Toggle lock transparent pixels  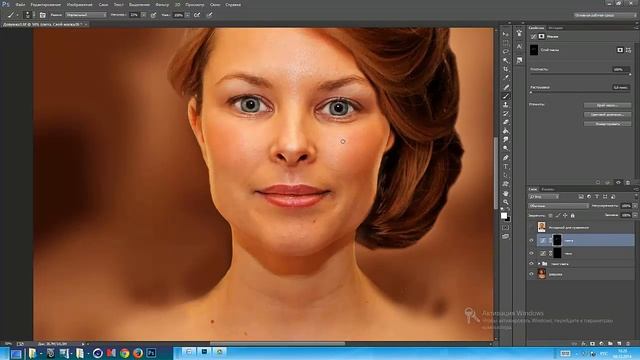[x=550, y=216]
